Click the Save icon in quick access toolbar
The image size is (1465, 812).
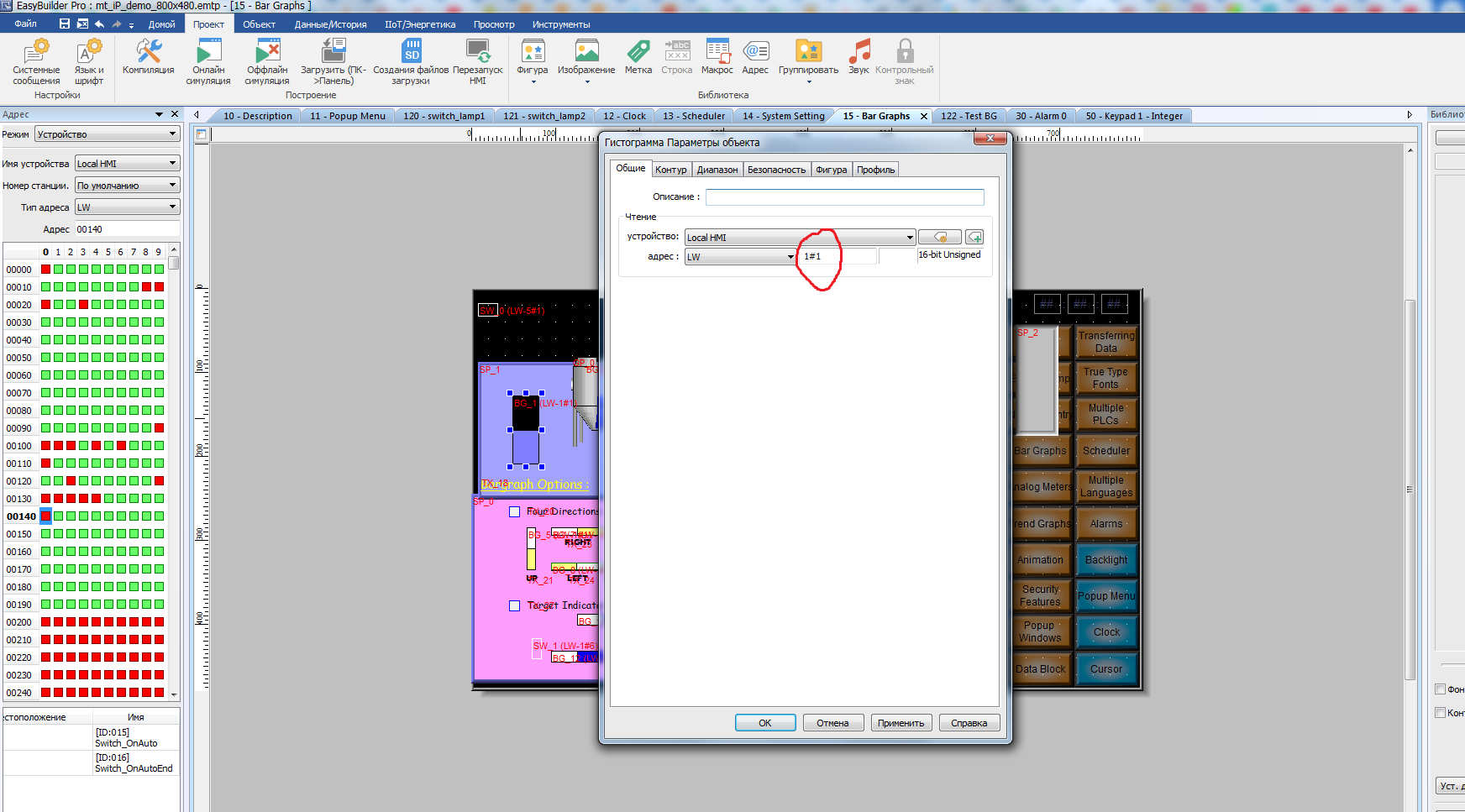64,24
